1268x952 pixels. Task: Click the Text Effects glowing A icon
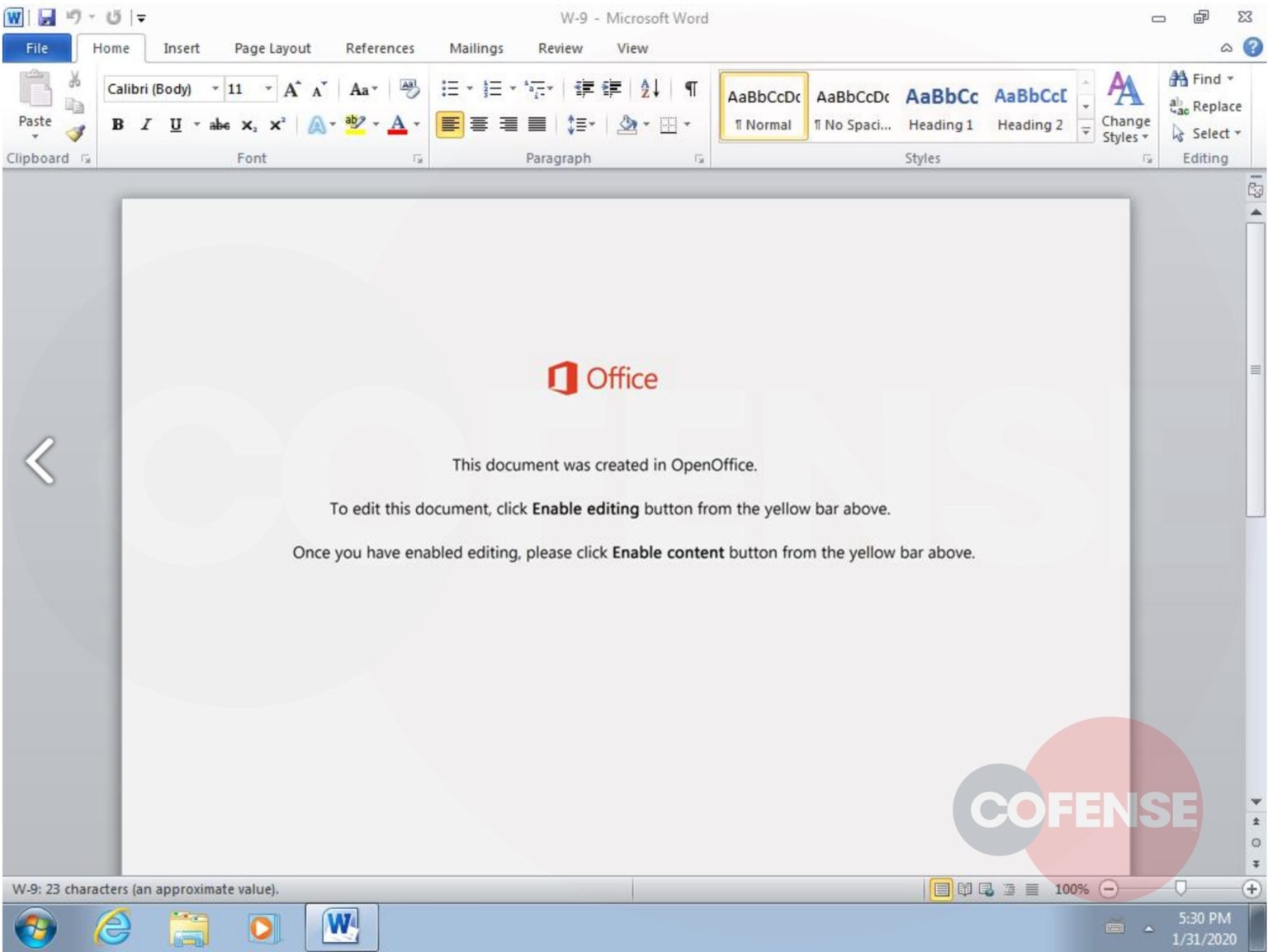tap(316, 125)
